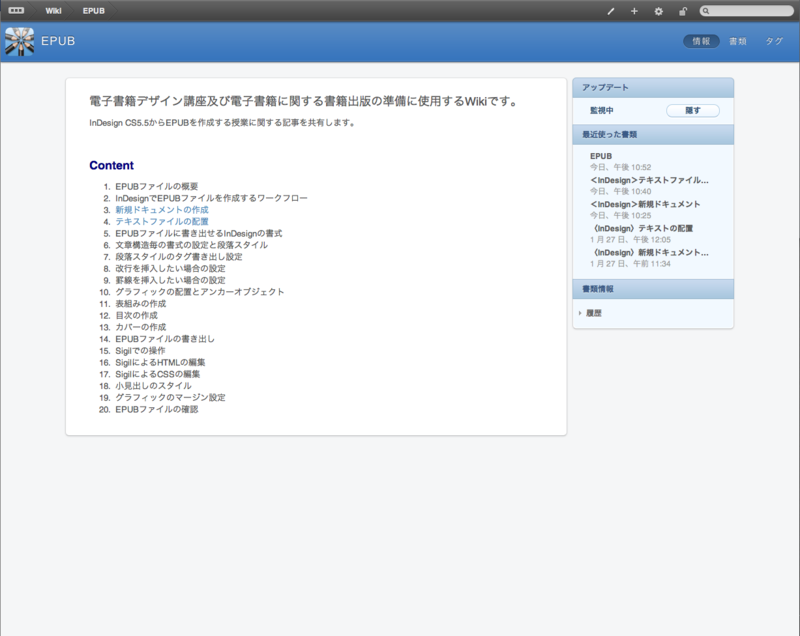Click the padlock icon in top bar
800x636 pixels.
[683, 11]
